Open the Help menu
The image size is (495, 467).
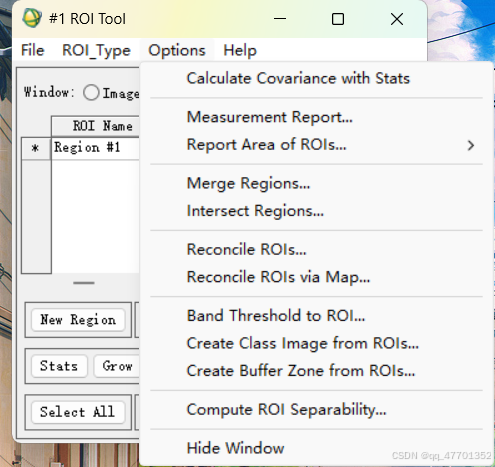[x=240, y=51]
